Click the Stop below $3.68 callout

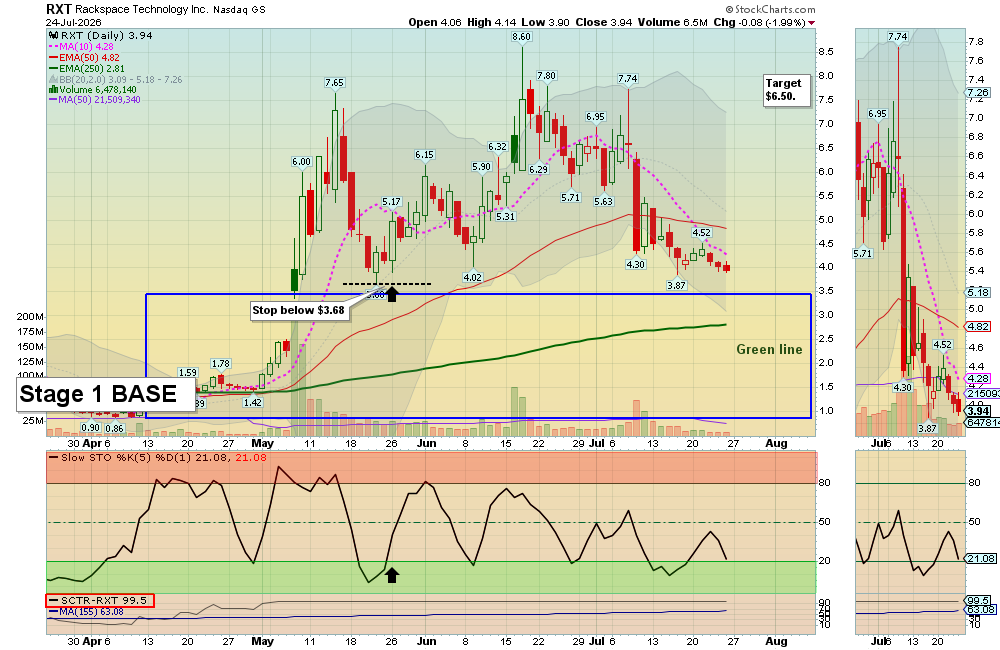coord(299,311)
